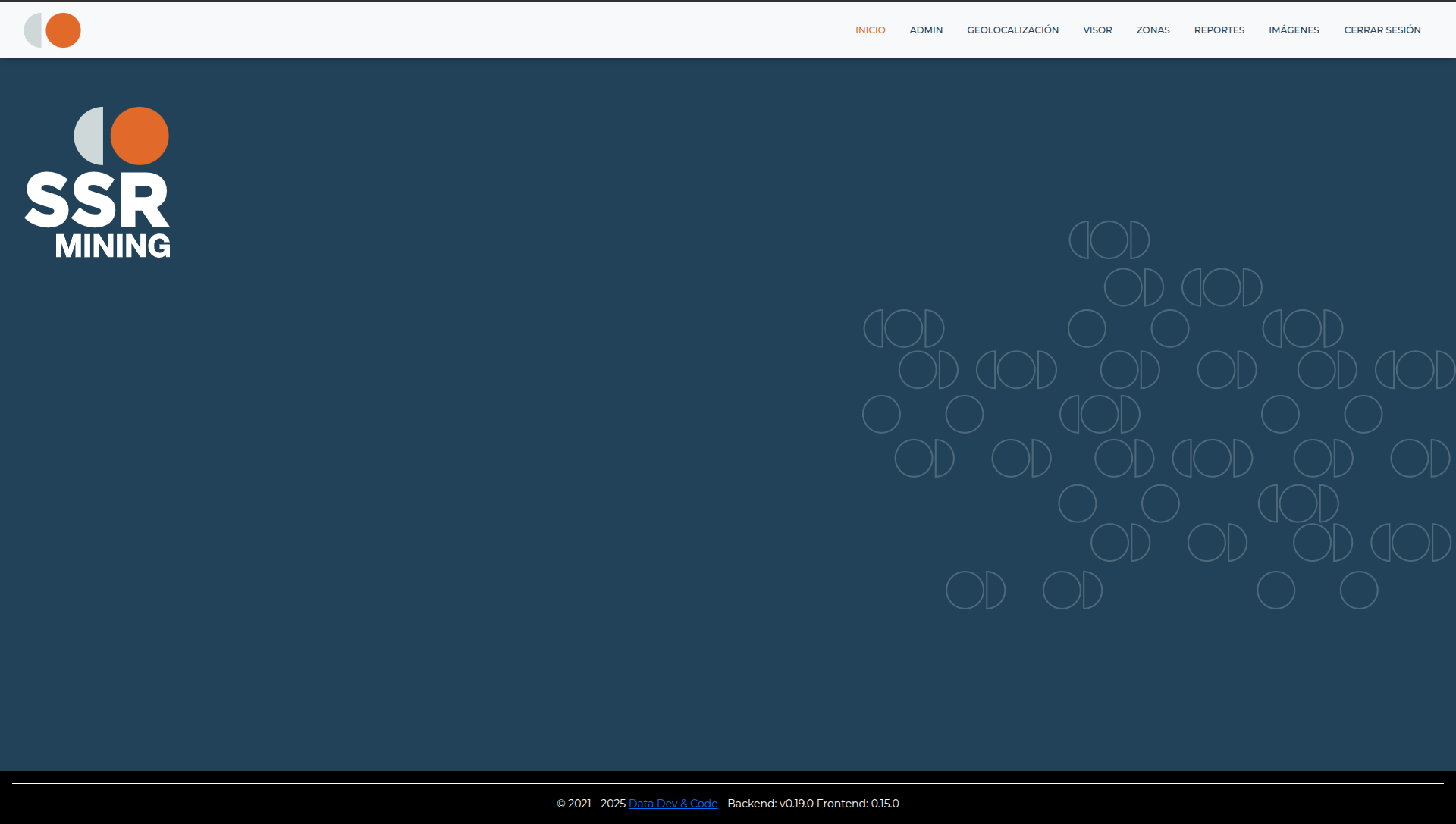
Task: Click the Frontend 0.15.0 version text
Action: (858, 804)
